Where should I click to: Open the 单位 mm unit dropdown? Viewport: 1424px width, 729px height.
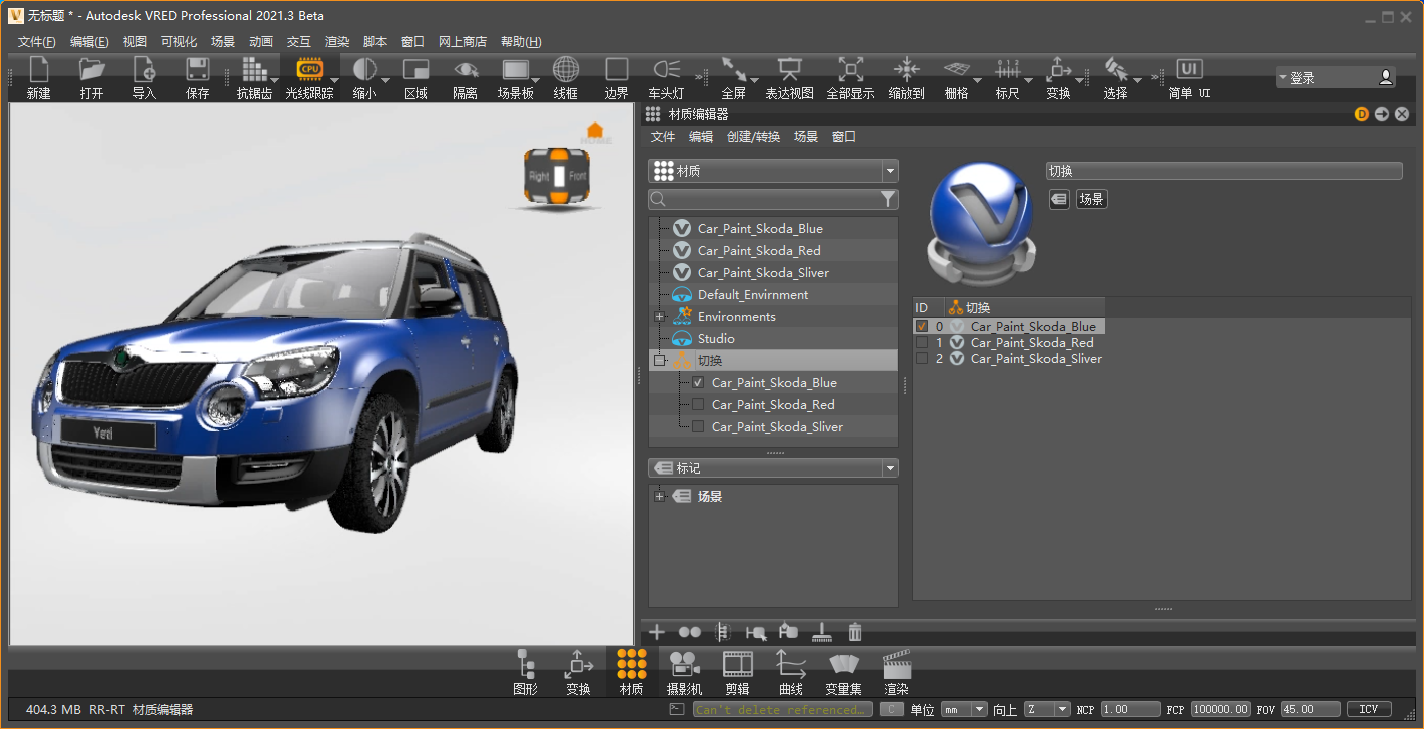965,709
